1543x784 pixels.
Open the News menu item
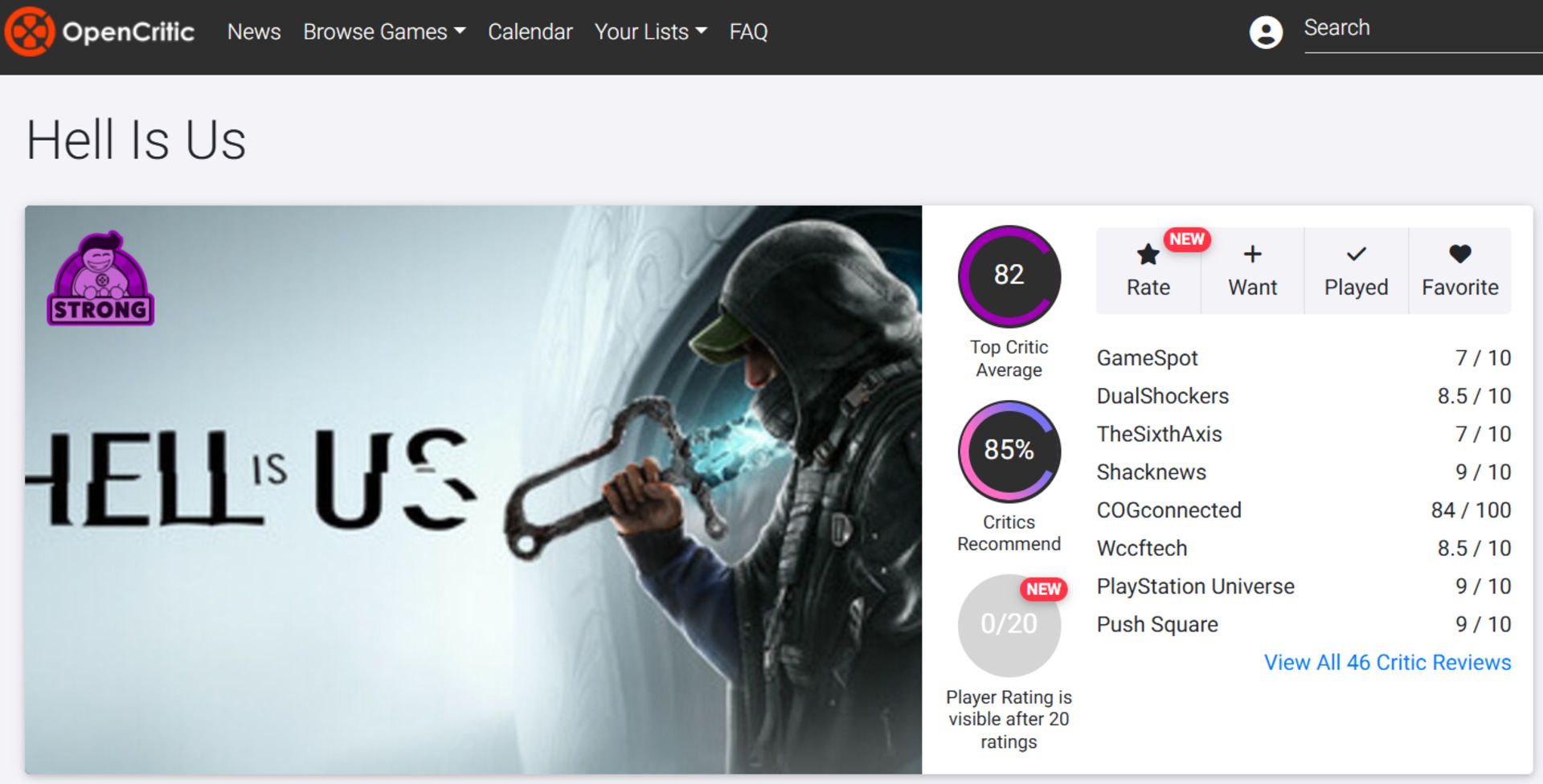tap(254, 31)
